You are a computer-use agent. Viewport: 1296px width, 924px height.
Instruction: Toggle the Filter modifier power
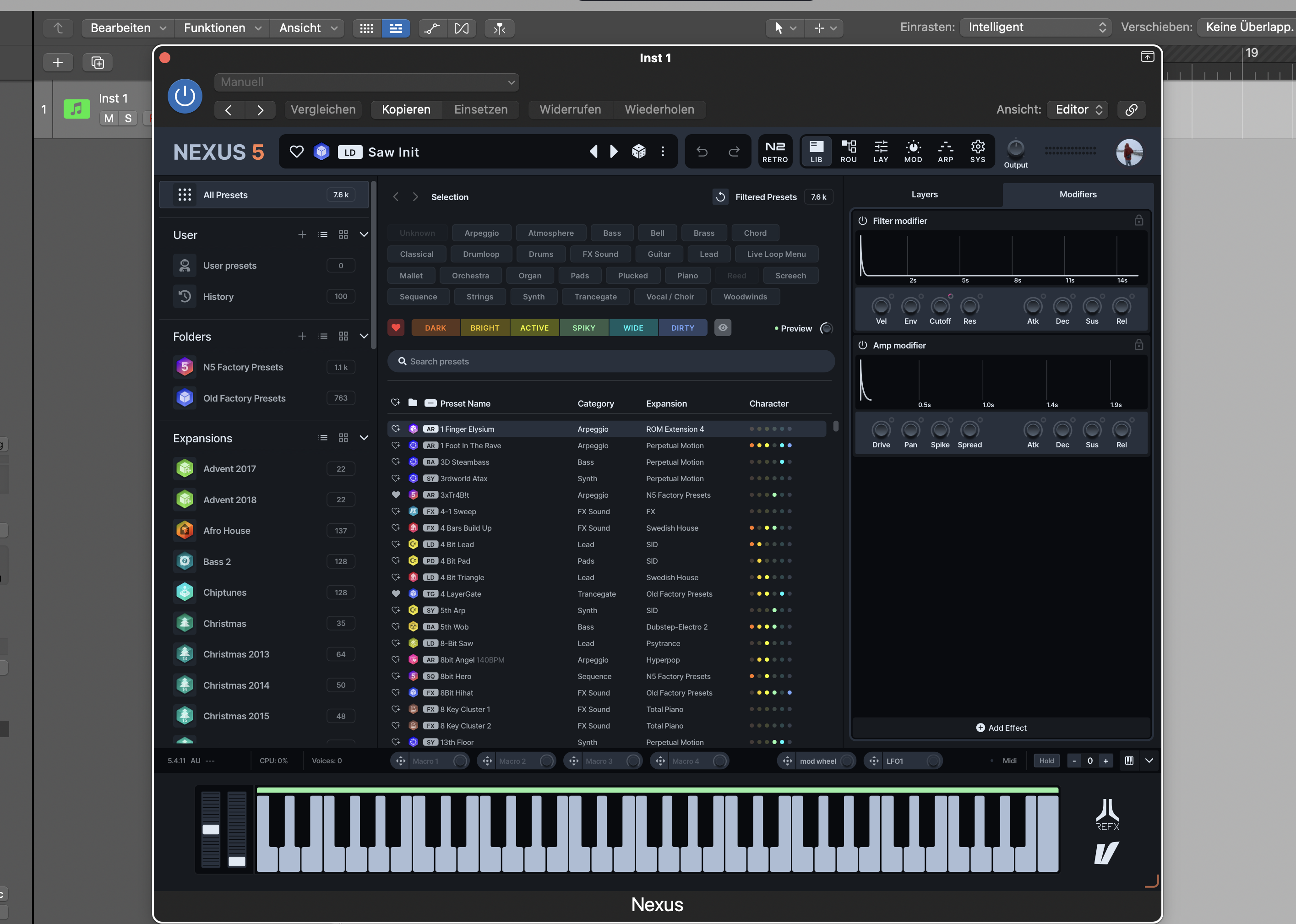coord(862,221)
